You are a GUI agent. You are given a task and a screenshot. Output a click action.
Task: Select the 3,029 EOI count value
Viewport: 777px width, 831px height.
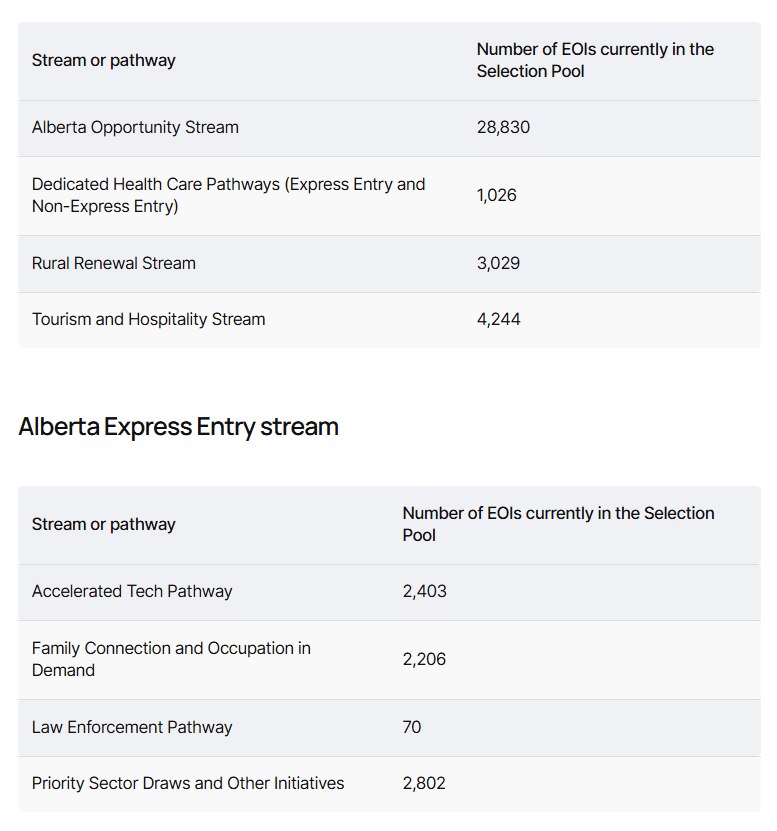[498, 264]
